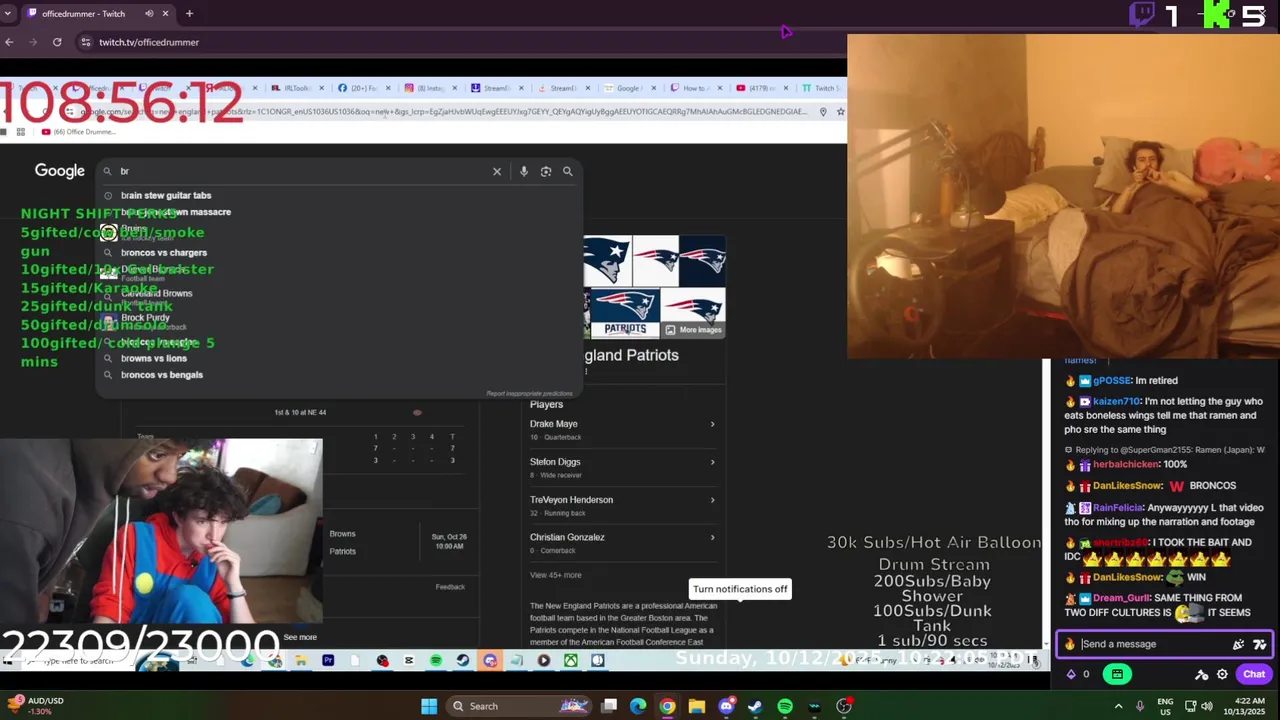The image size is (1280, 720).
Task: Select suggestion 'browns vs lions'
Action: [154, 358]
